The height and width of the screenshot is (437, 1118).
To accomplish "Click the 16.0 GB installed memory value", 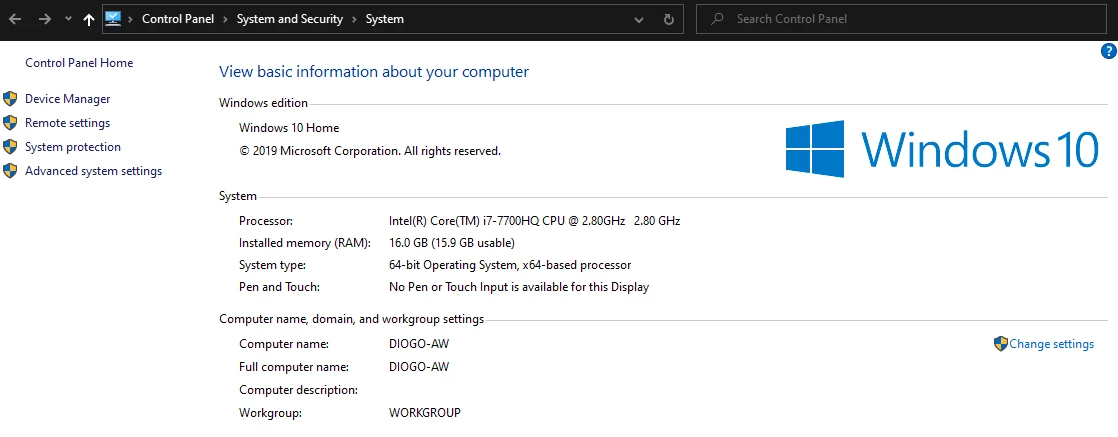I will coord(451,243).
